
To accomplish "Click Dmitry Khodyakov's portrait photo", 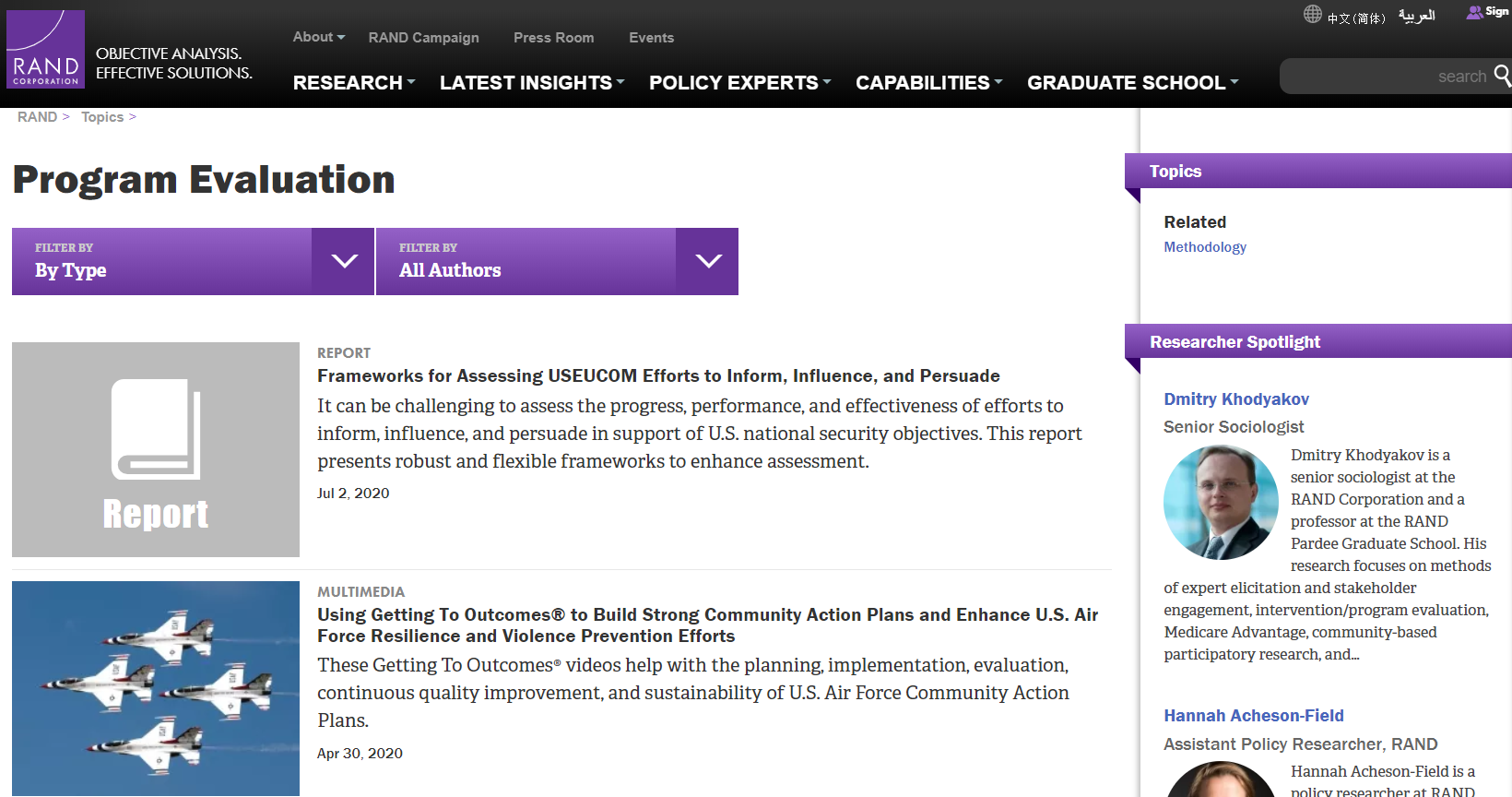I will (1221, 503).
